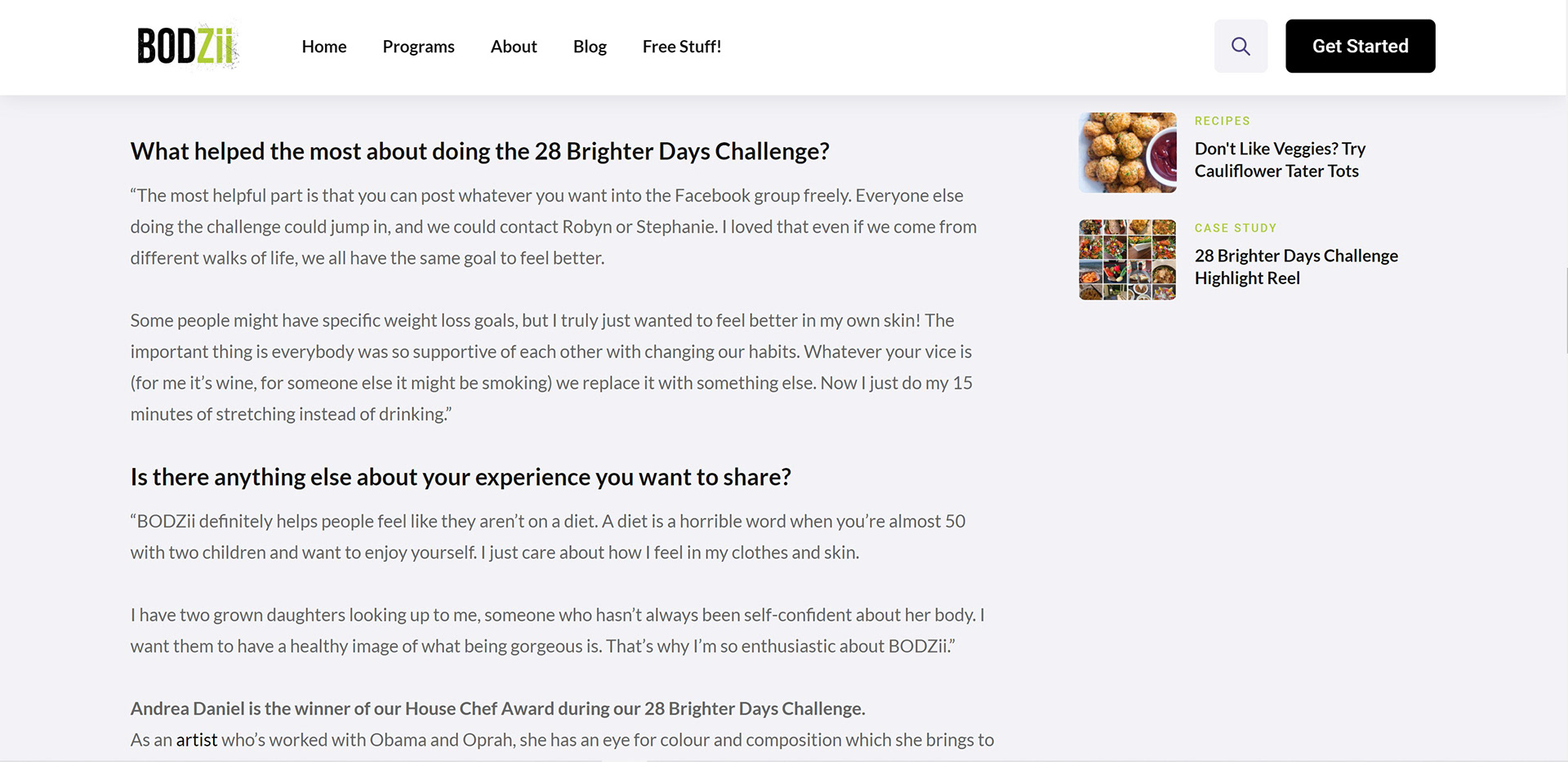Open the Blog page link
Image resolution: width=1568 pixels, height=762 pixels.
click(590, 47)
